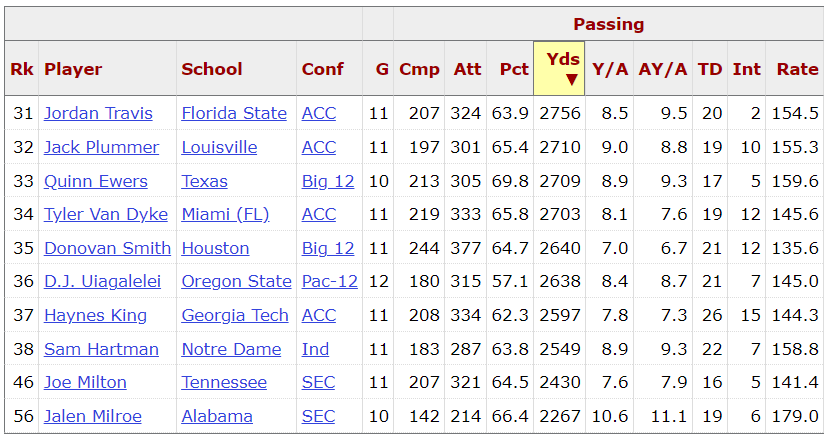The image size is (824, 437).
Task: Click the AY/A column header
Action: coord(662,69)
